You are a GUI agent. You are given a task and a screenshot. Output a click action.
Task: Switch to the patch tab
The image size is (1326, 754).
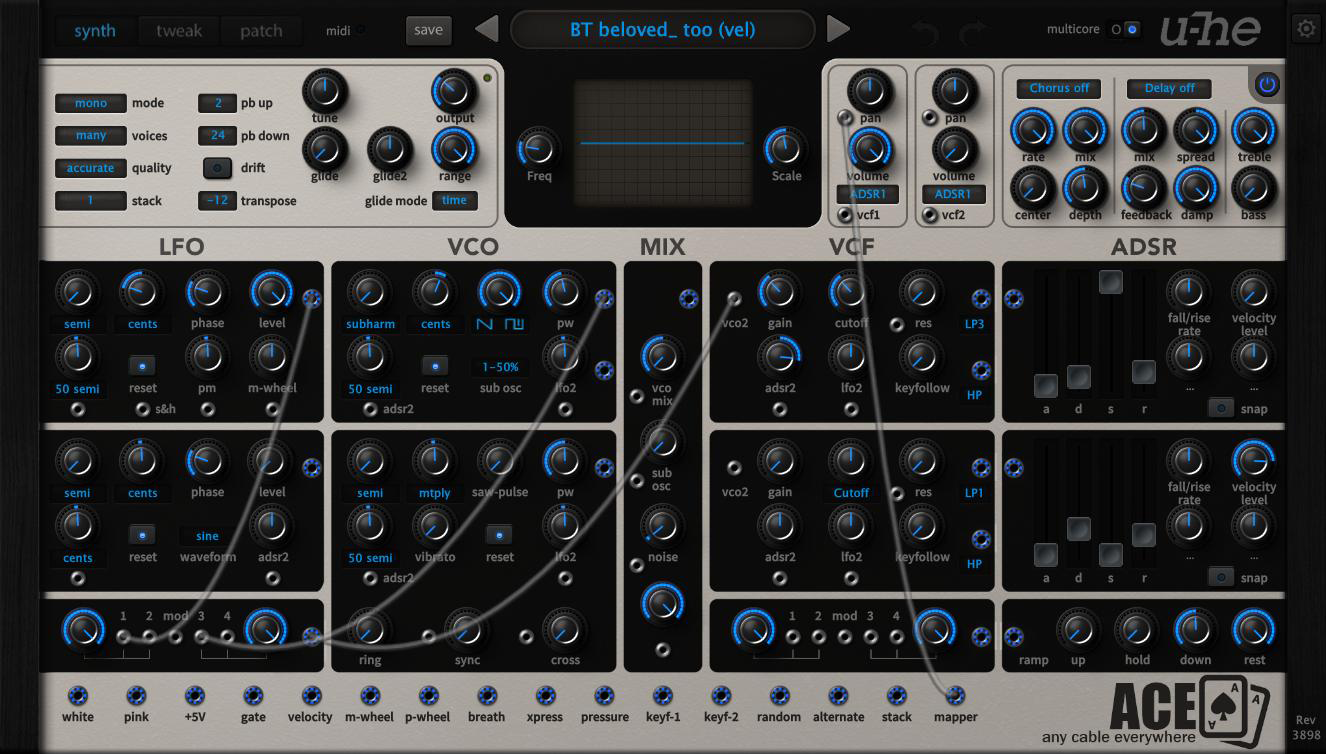click(x=261, y=31)
